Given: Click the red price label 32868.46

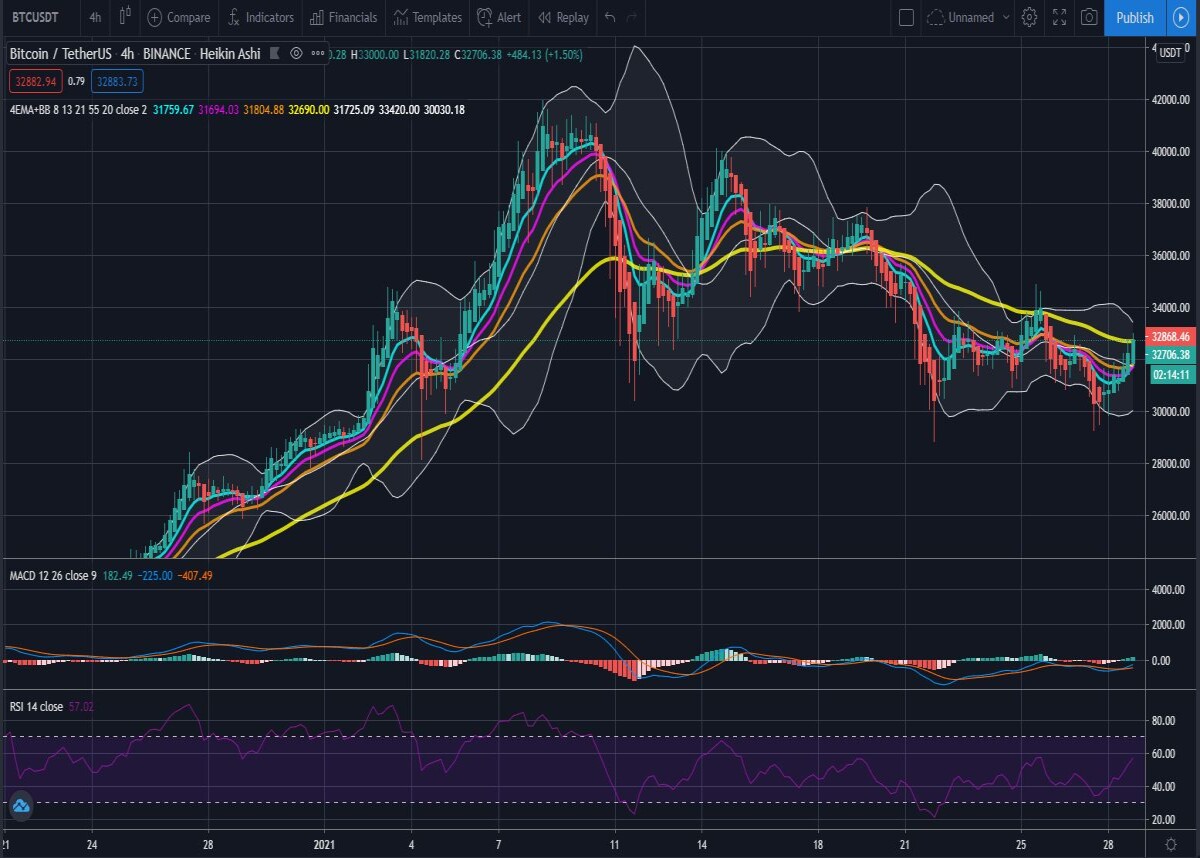Looking at the screenshot, I should coord(1171,337).
